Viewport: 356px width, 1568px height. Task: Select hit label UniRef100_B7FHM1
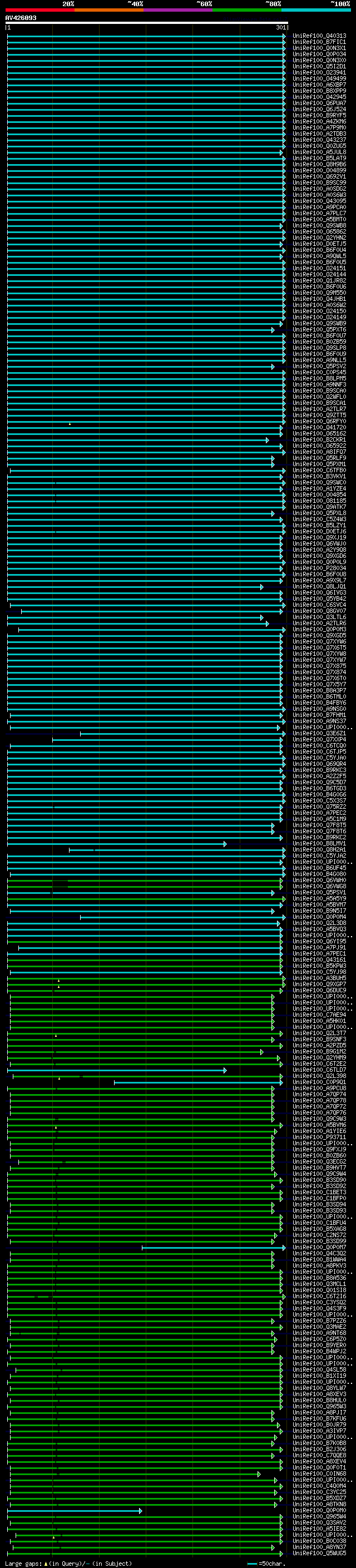coord(319,715)
